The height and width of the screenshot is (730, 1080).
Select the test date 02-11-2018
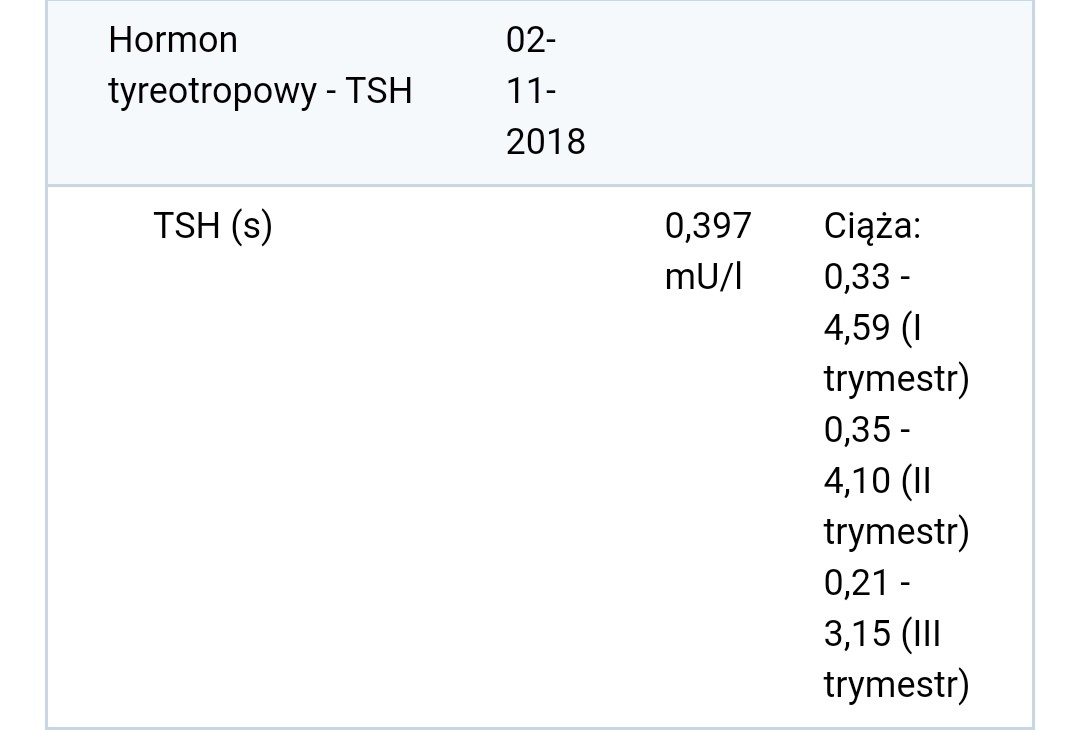click(x=546, y=91)
